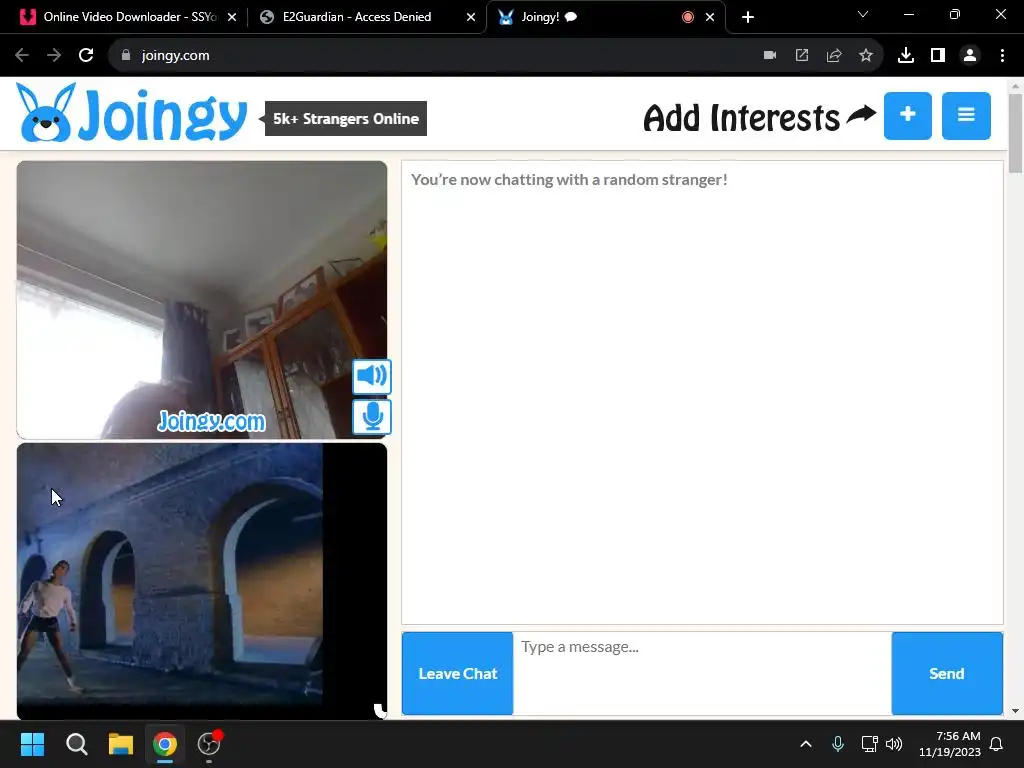Viewport: 1024px width, 768px height.
Task: Reload the joingy.com page
Action: [86, 56]
